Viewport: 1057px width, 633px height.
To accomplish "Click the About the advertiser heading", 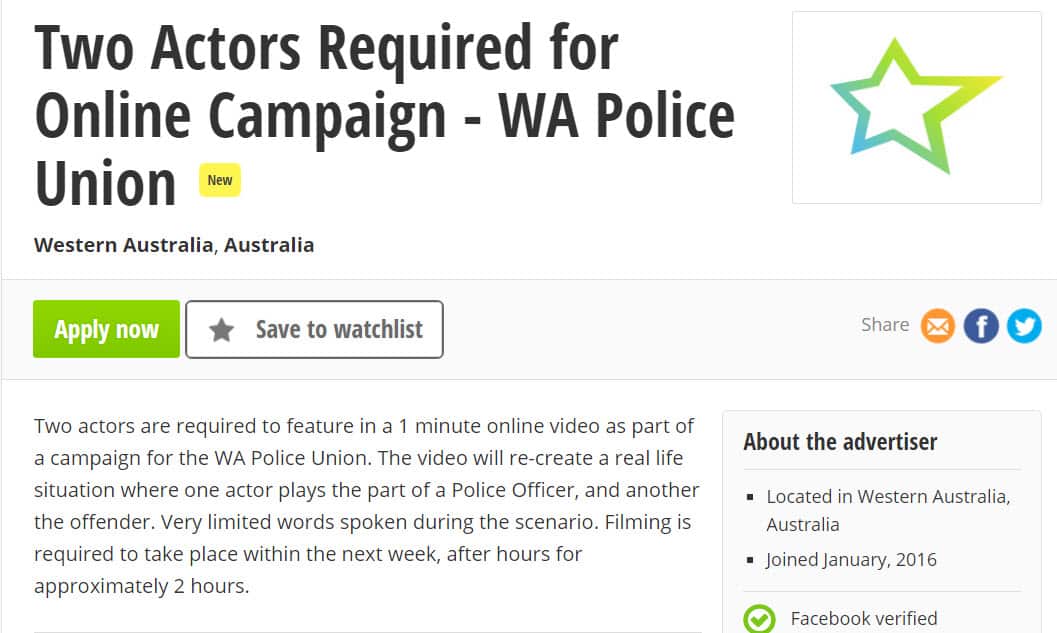I will coord(840,441).
